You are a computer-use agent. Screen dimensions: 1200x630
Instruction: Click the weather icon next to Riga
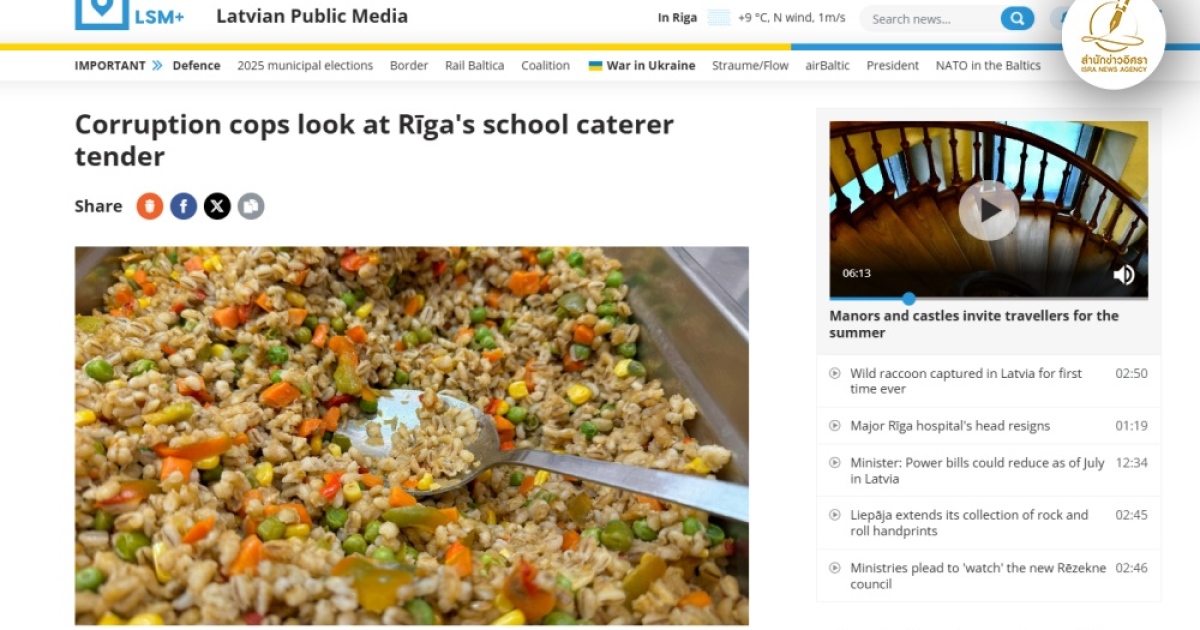pos(718,18)
